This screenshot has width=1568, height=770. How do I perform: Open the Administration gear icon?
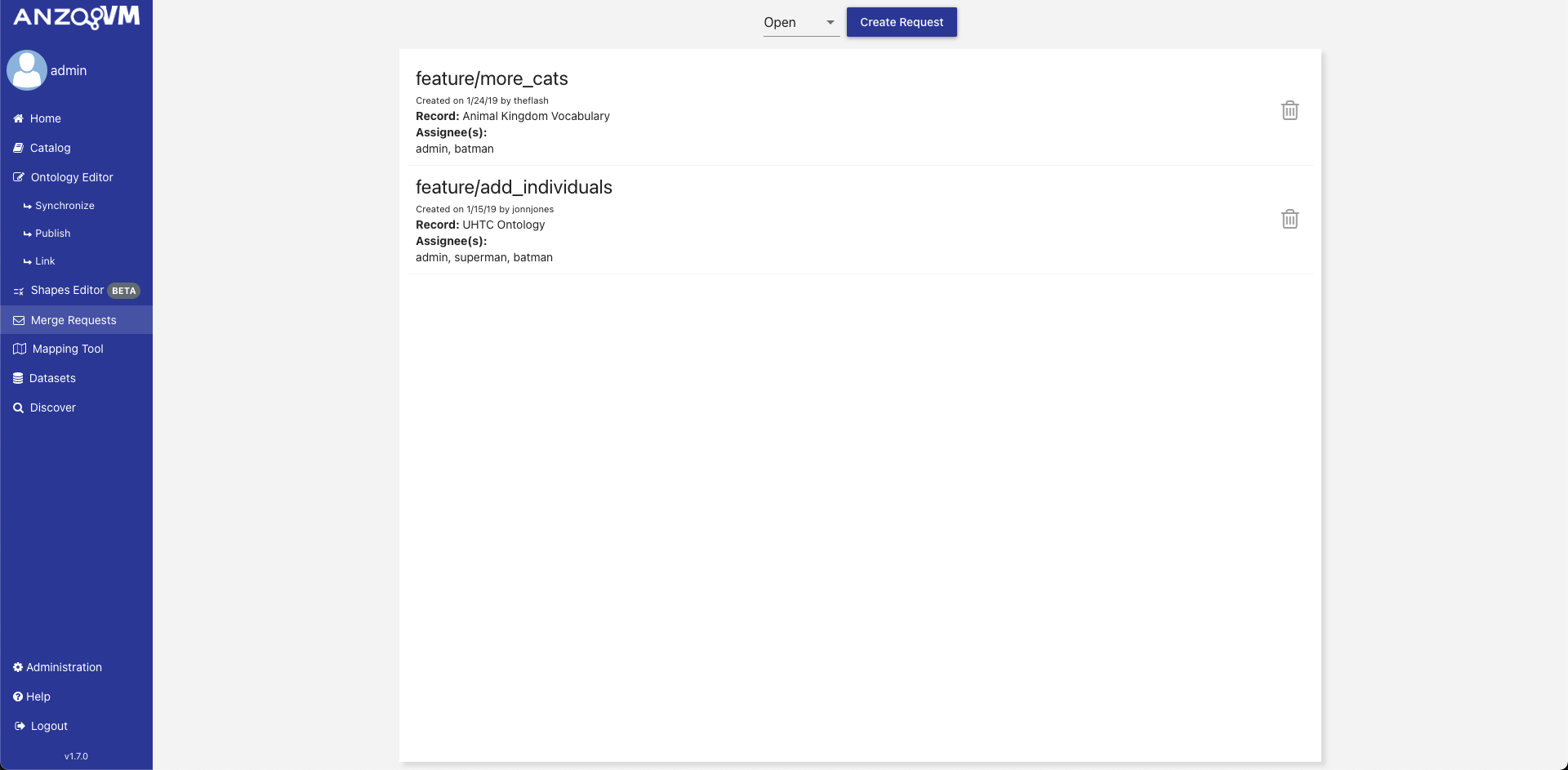[17, 667]
